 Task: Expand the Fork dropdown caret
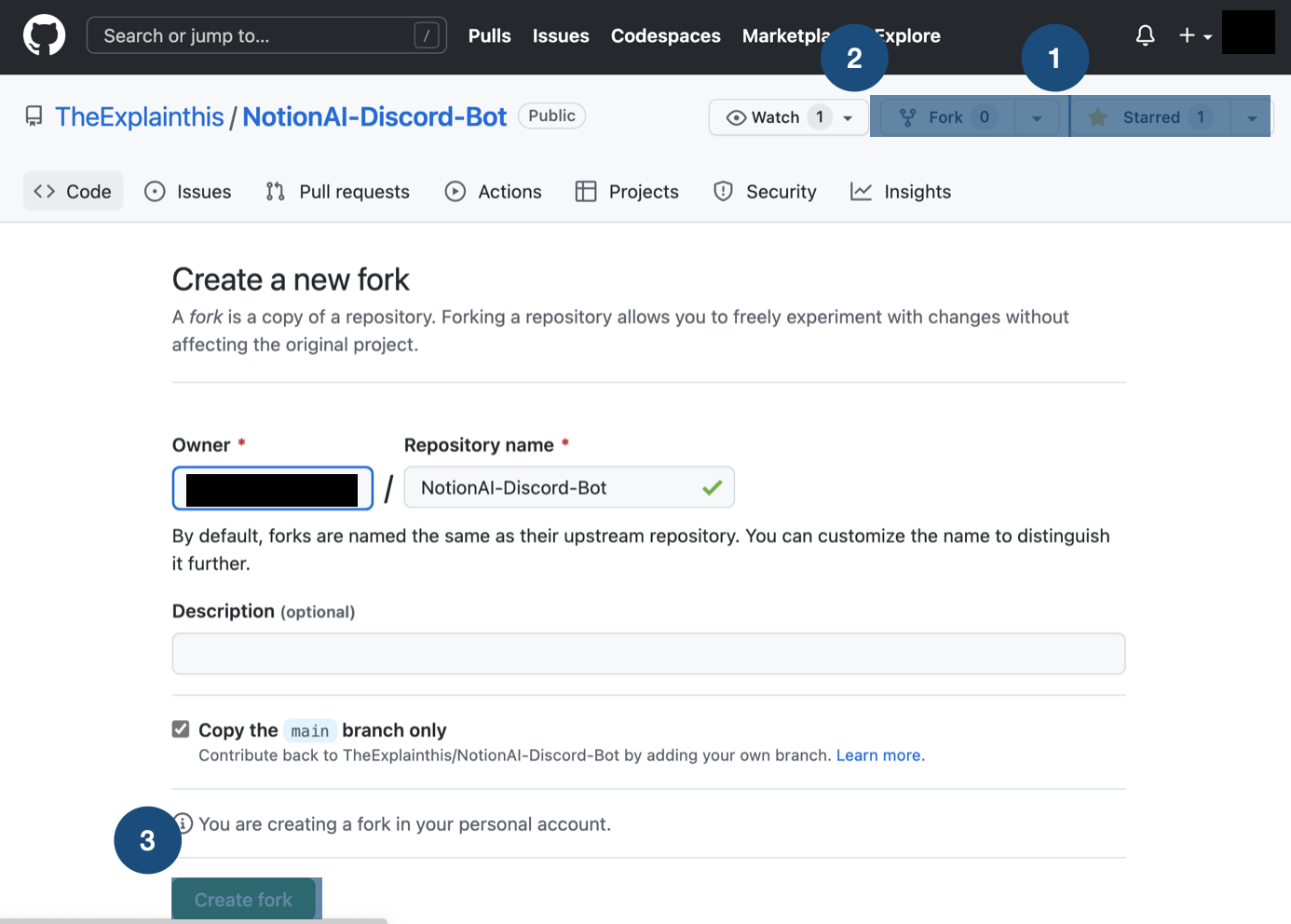[1037, 117]
